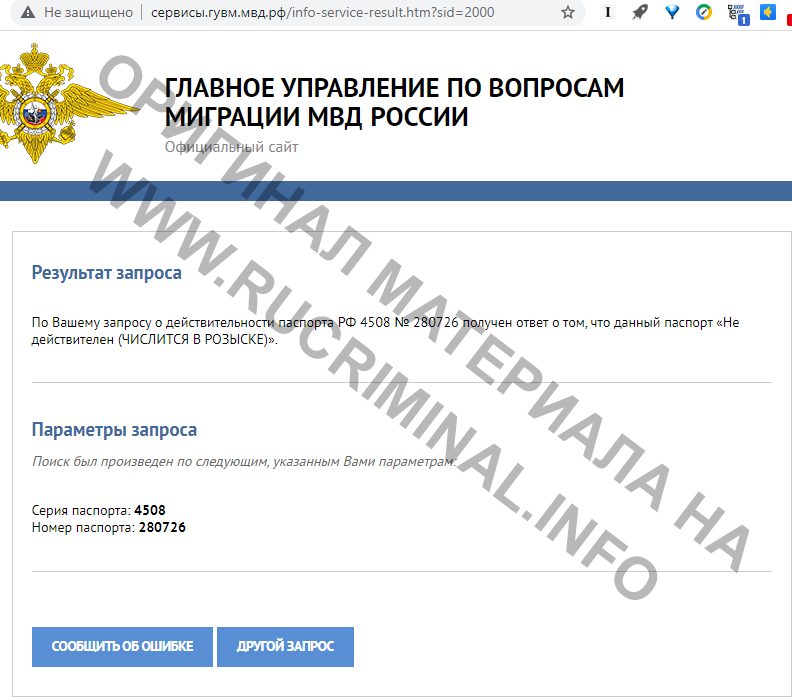Screen dimensions: 792x700
Task: Click the 'Главное управление по вопросам миграции' title
Action: coord(394,102)
